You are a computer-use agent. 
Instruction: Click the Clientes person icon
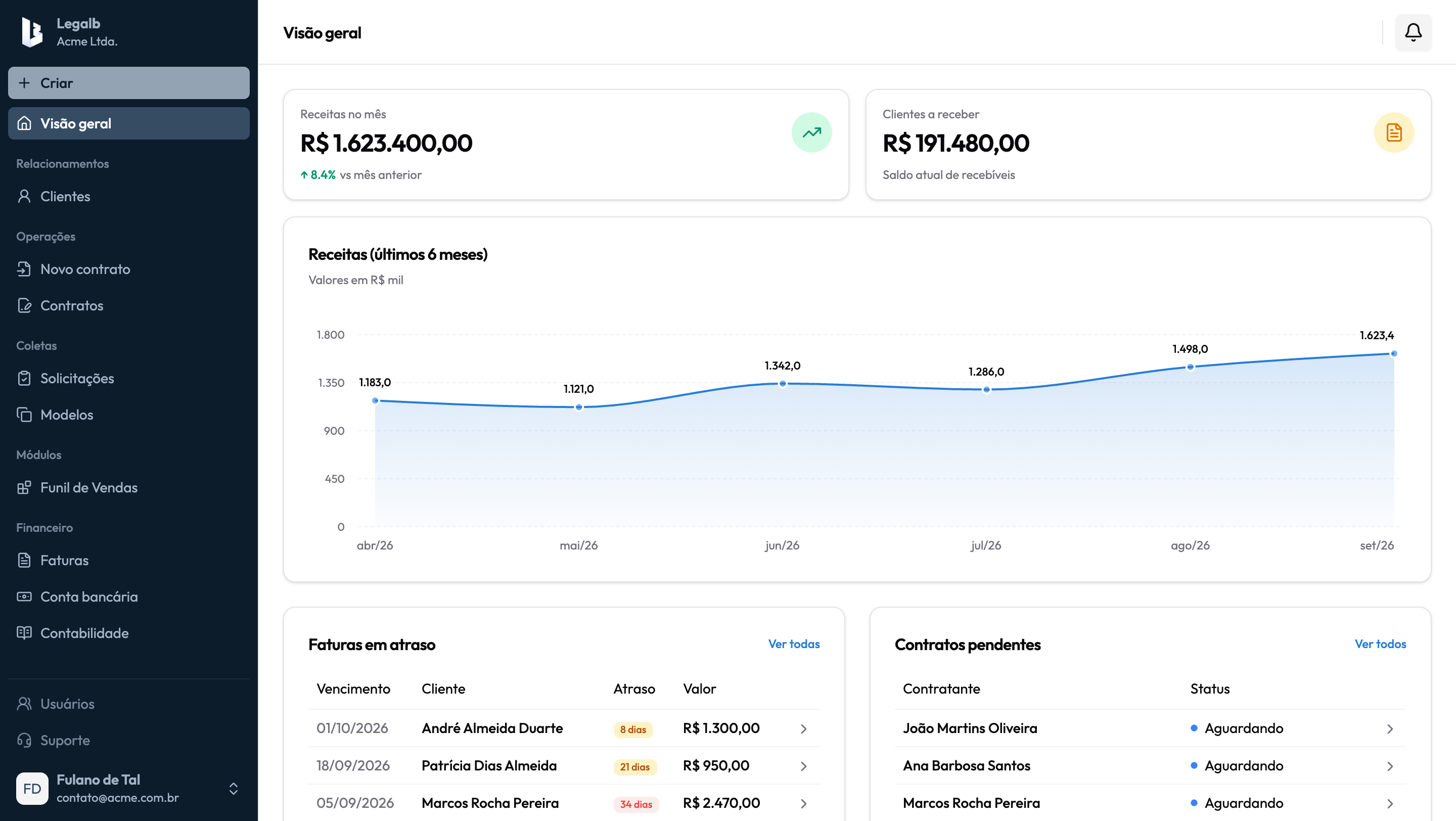[24, 196]
